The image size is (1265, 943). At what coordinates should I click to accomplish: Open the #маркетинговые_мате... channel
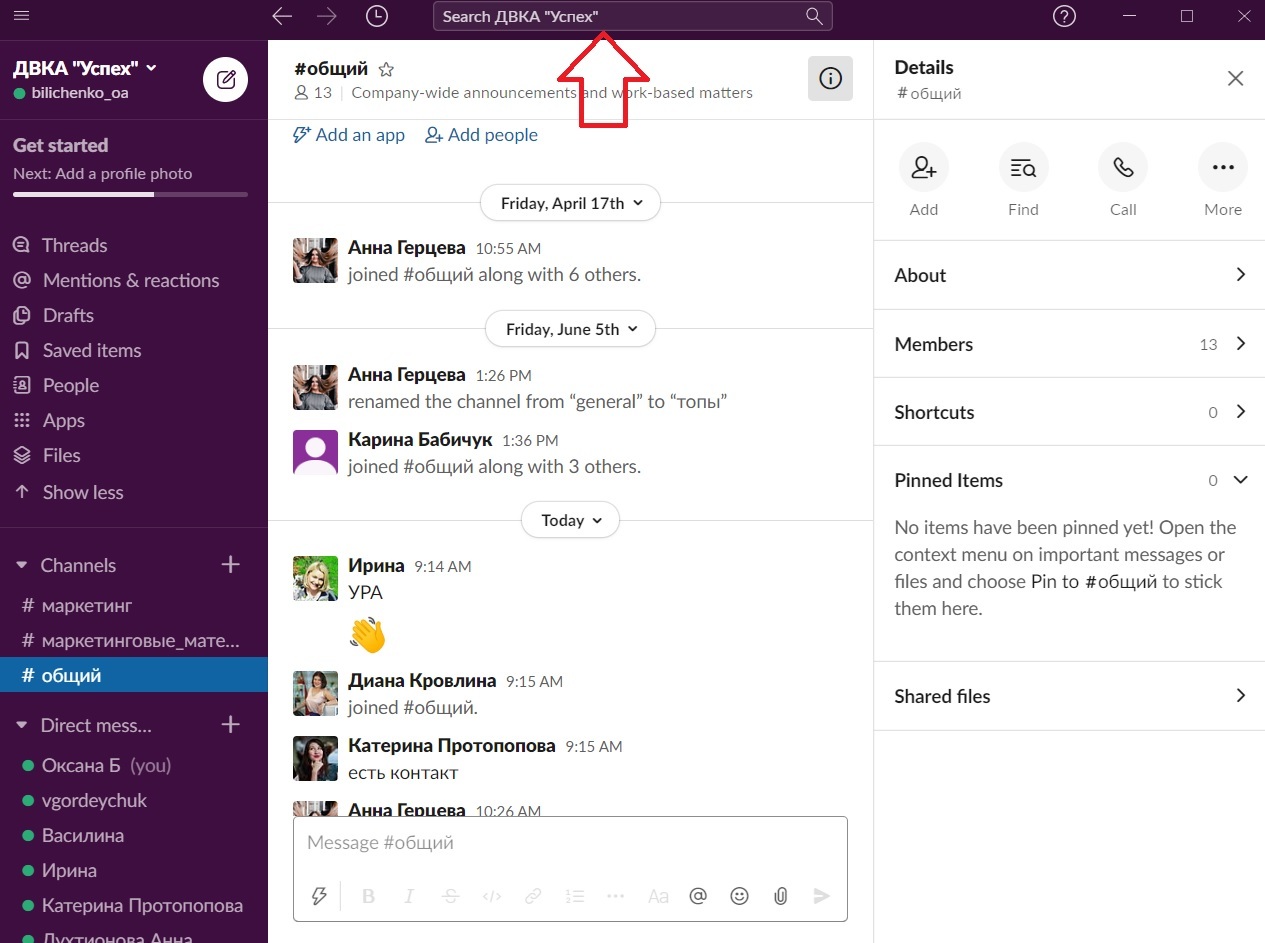click(134, 640)
